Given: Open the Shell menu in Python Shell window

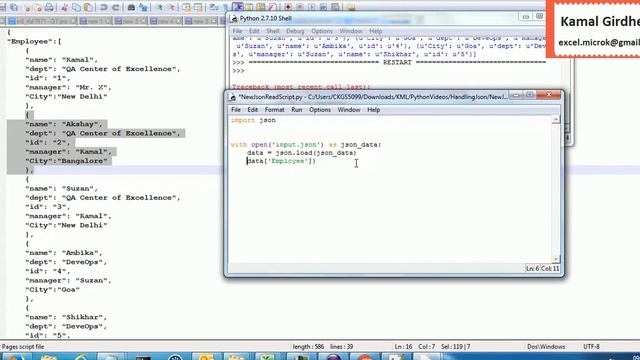Looking at the screenshot, I should click(x=273, y=31).
